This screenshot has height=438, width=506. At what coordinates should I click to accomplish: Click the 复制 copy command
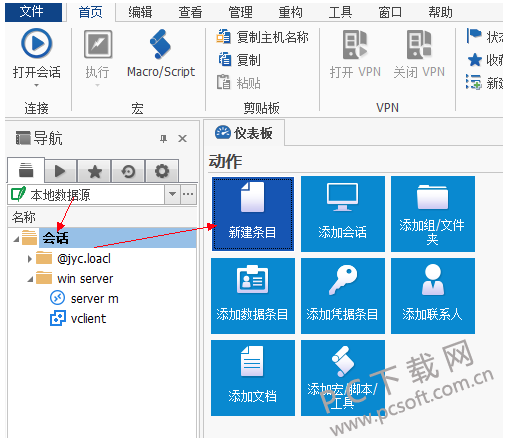tap(239, 60)
